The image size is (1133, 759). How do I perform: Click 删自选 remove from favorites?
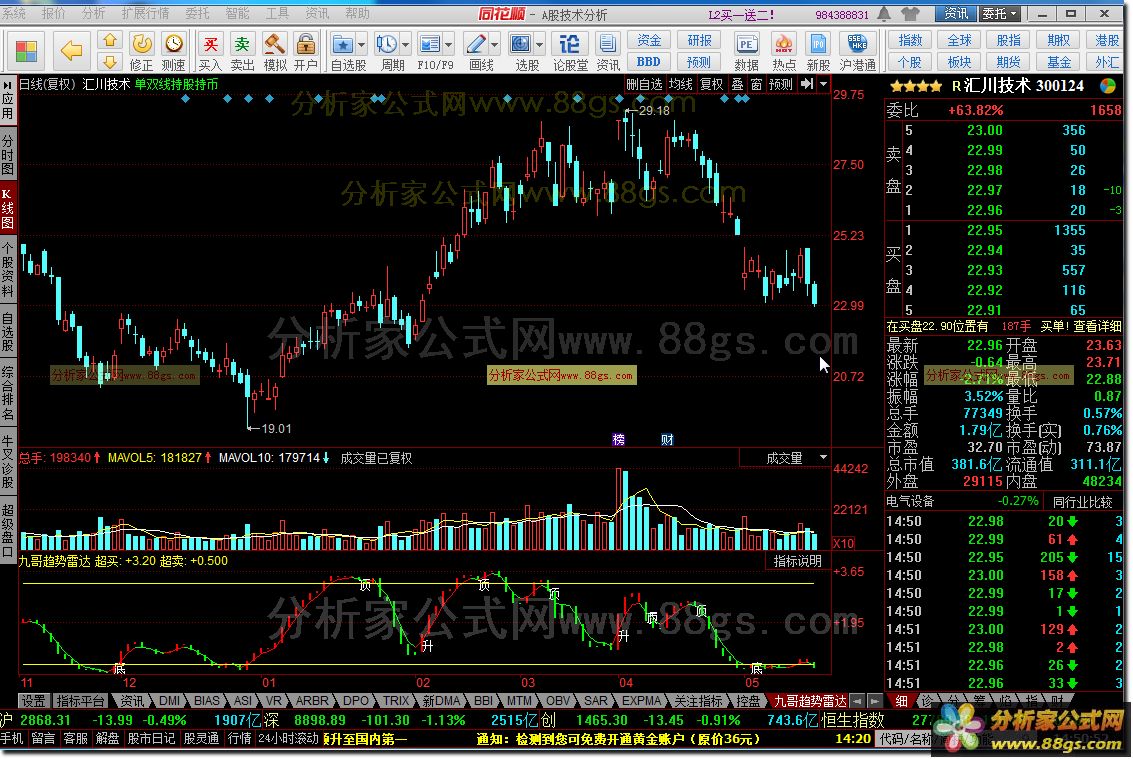tap(644, 85)
